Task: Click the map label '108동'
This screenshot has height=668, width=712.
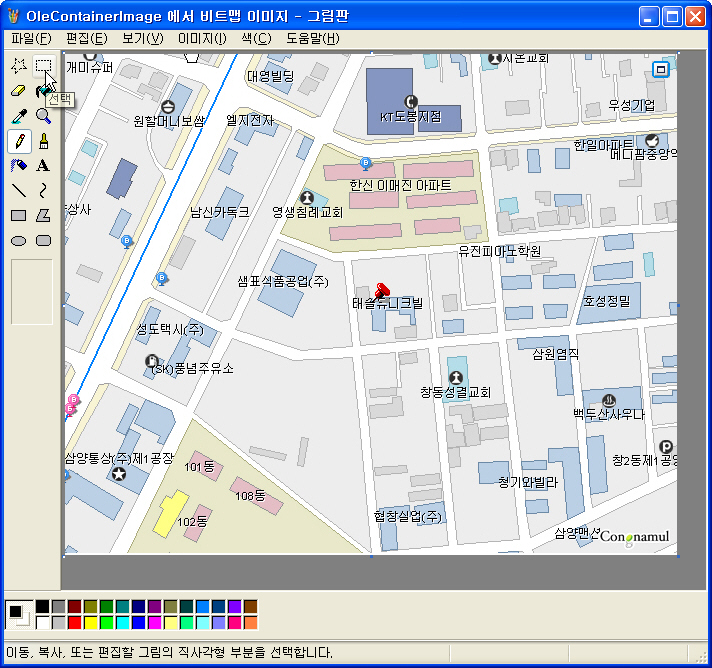Action: click(250, 495)
